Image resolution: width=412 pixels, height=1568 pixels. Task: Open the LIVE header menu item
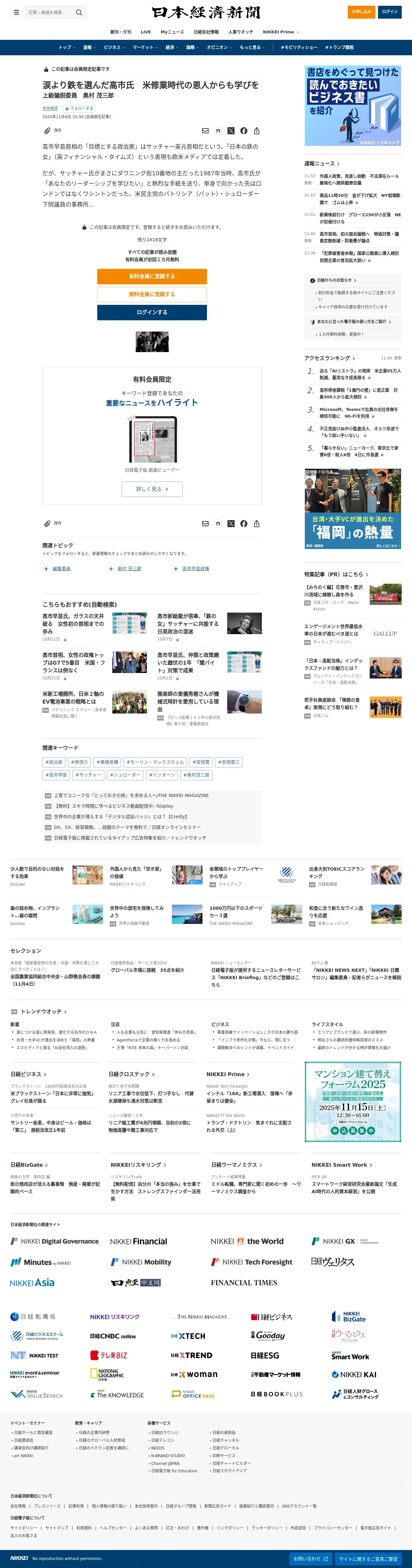click(x=146, y=32)
